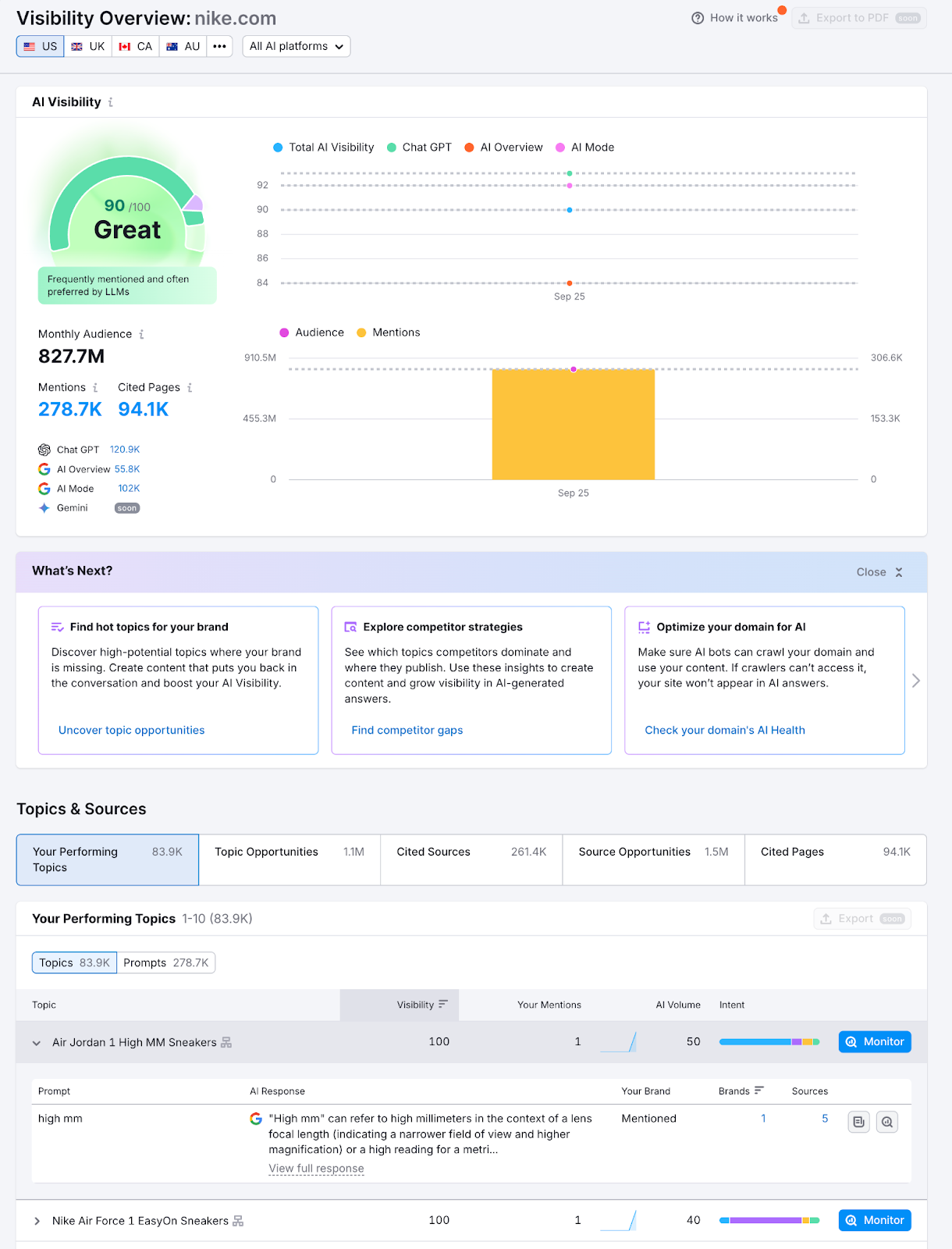Click the Find hot topics card icon
This screenshot has width=952, height=1249.
(x=58, y=627)
